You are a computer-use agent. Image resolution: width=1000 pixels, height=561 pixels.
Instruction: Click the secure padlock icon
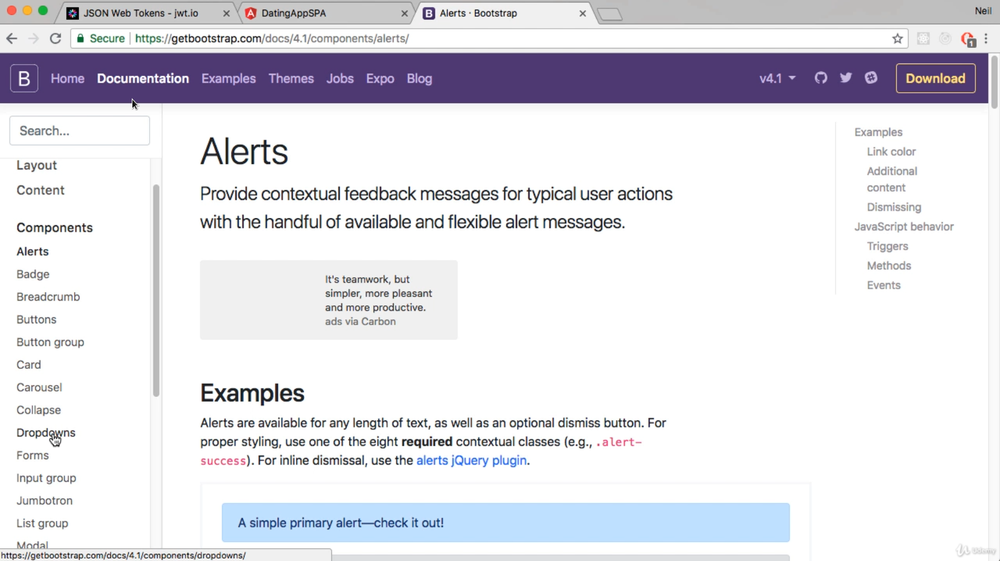[80, 38]
